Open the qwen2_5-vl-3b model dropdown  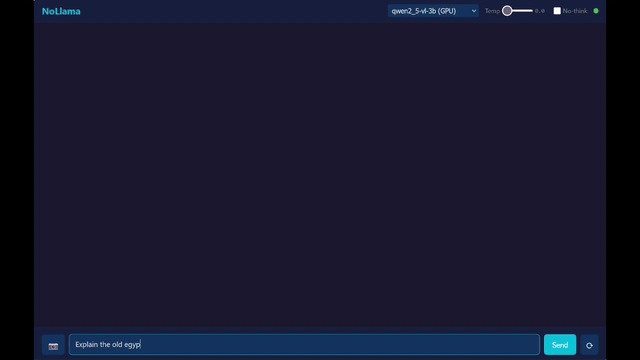(x=433, y=11)
